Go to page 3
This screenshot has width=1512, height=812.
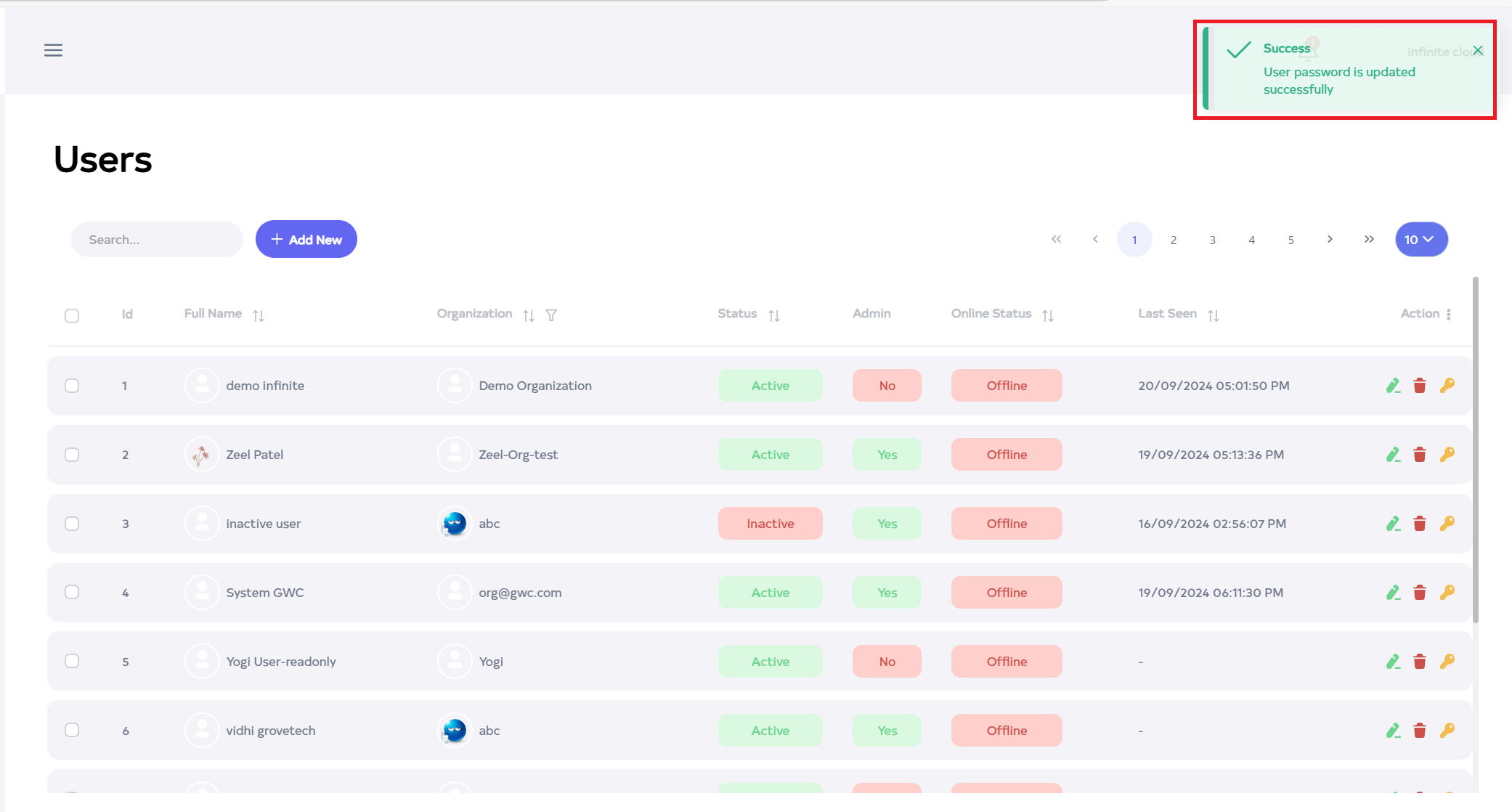pos(1212,240)
